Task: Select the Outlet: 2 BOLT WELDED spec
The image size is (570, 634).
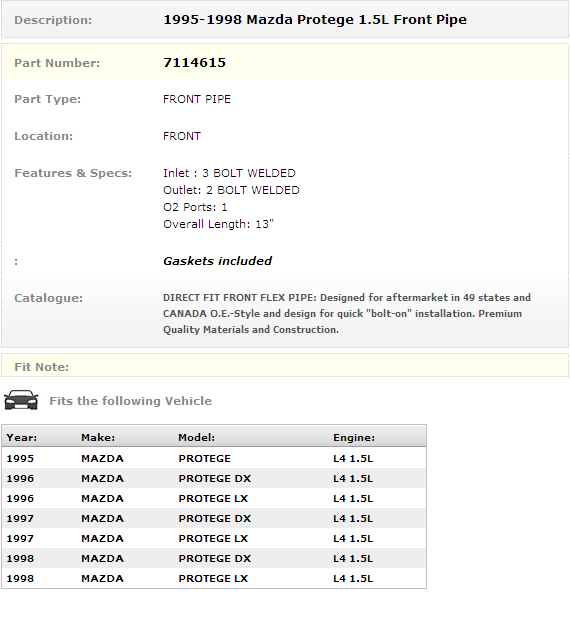Action: [x=231, y=190]
